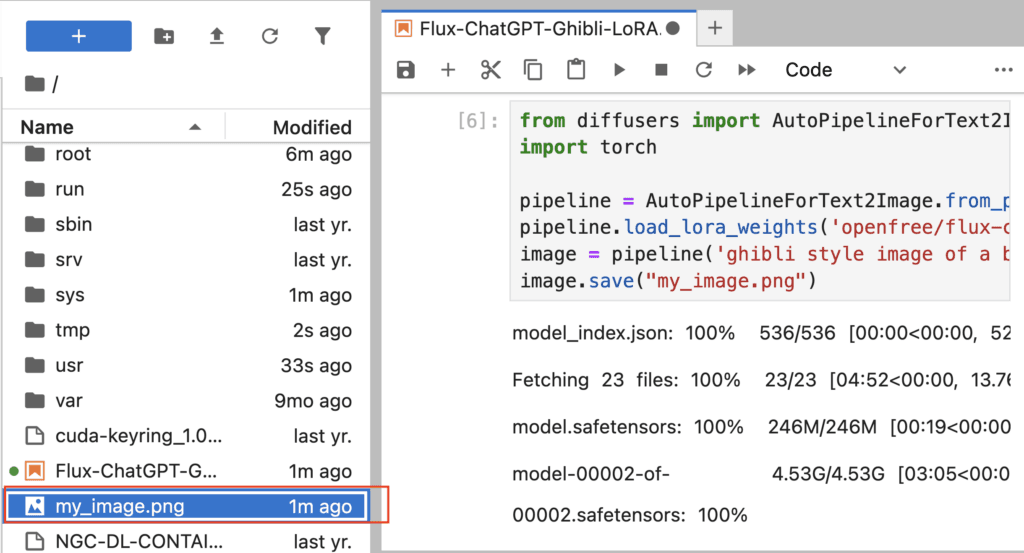This screenshot has height=553, width=1024.
Task: Select the NGC-DL-CONTAI file
Action: [187, 541]
